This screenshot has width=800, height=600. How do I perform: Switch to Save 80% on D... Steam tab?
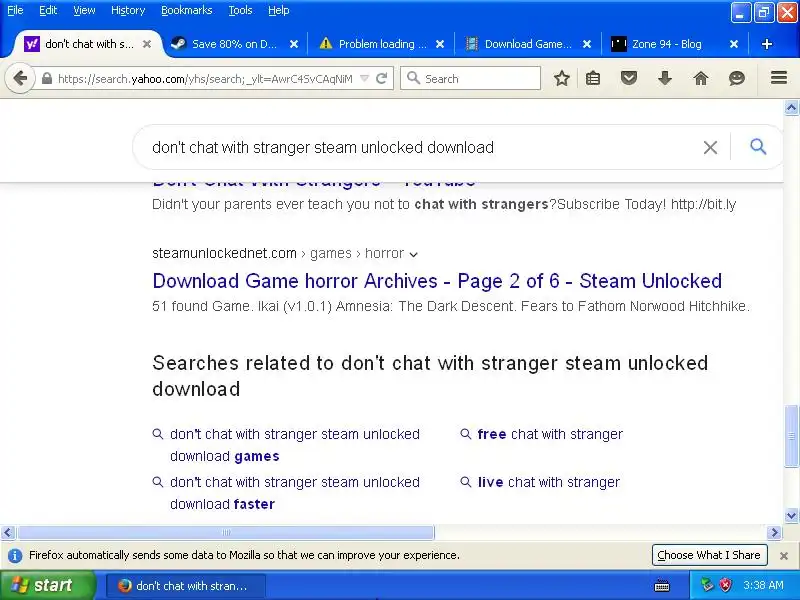tap(235, 44)
